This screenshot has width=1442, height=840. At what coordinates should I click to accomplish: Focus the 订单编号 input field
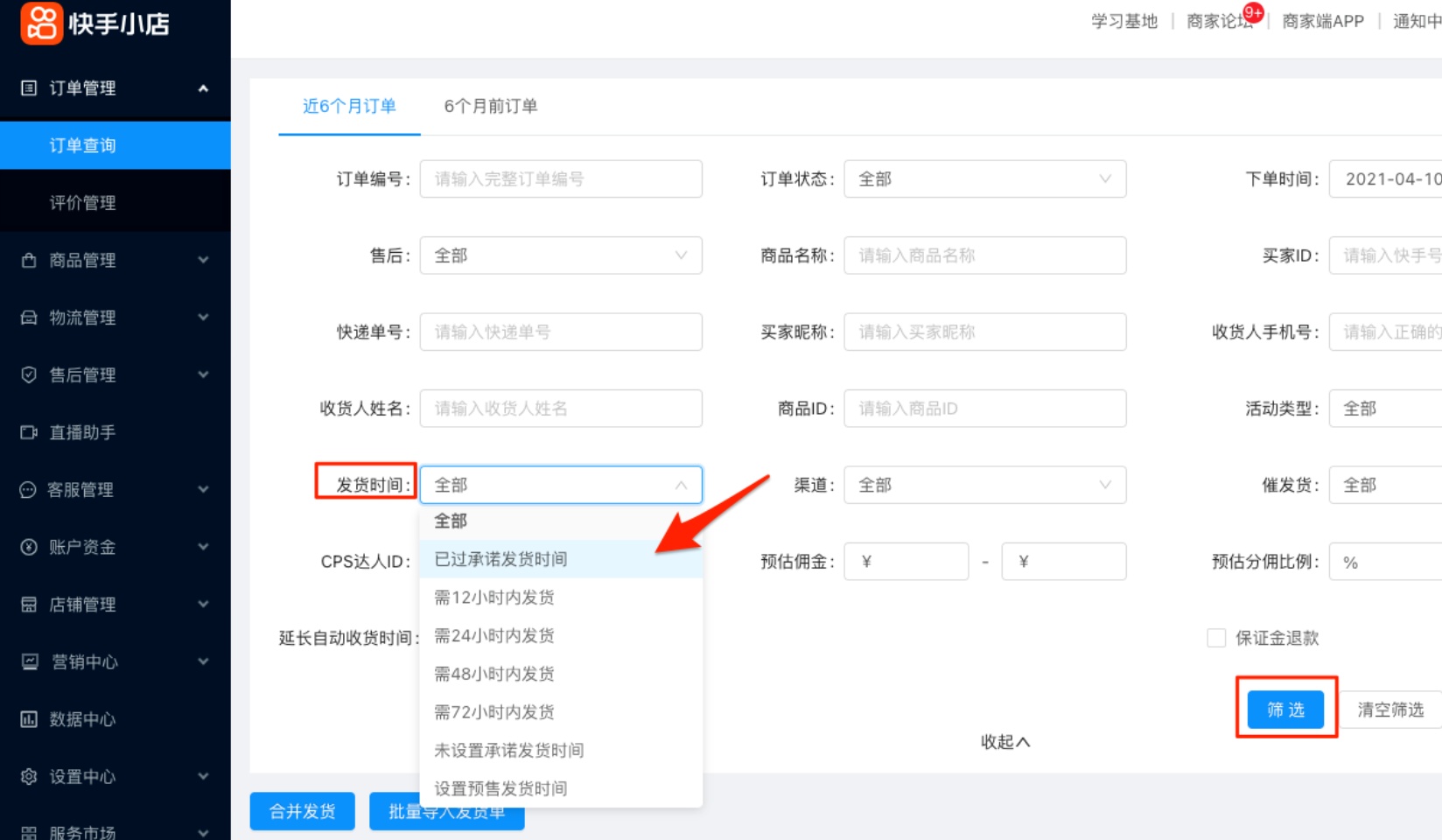coord(560,178)
